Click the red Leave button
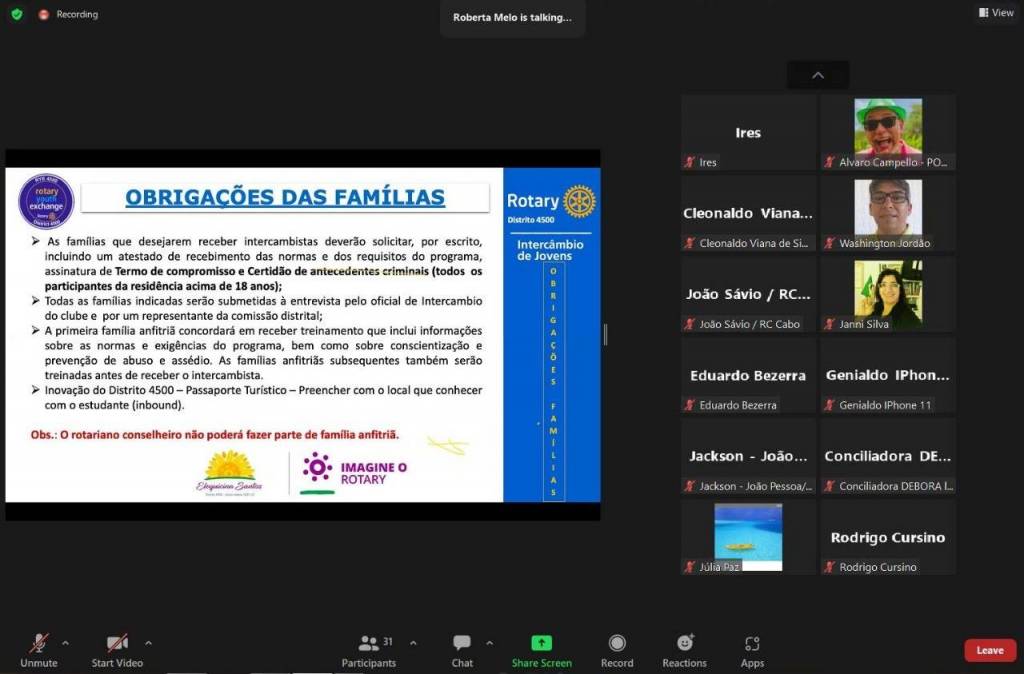This screenshot has width=1024, height=674. coord(989,650)
